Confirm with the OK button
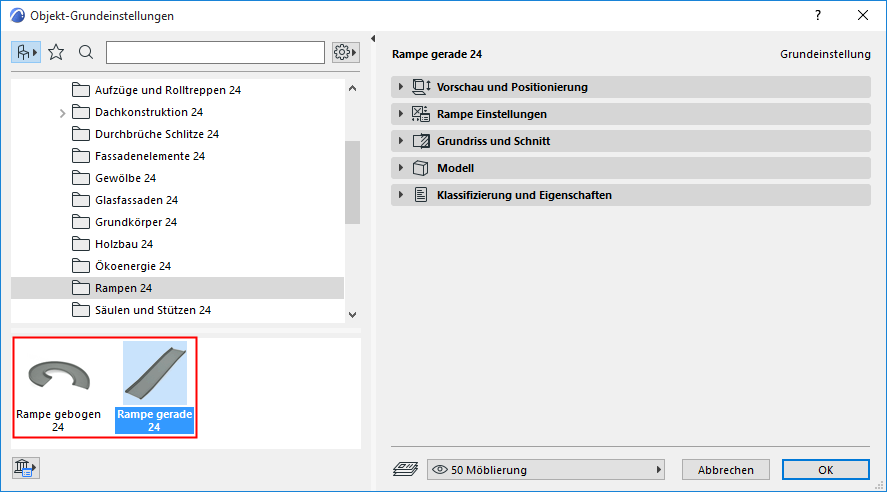Viewport: 887px width, 492px height. tap(825, 469)
